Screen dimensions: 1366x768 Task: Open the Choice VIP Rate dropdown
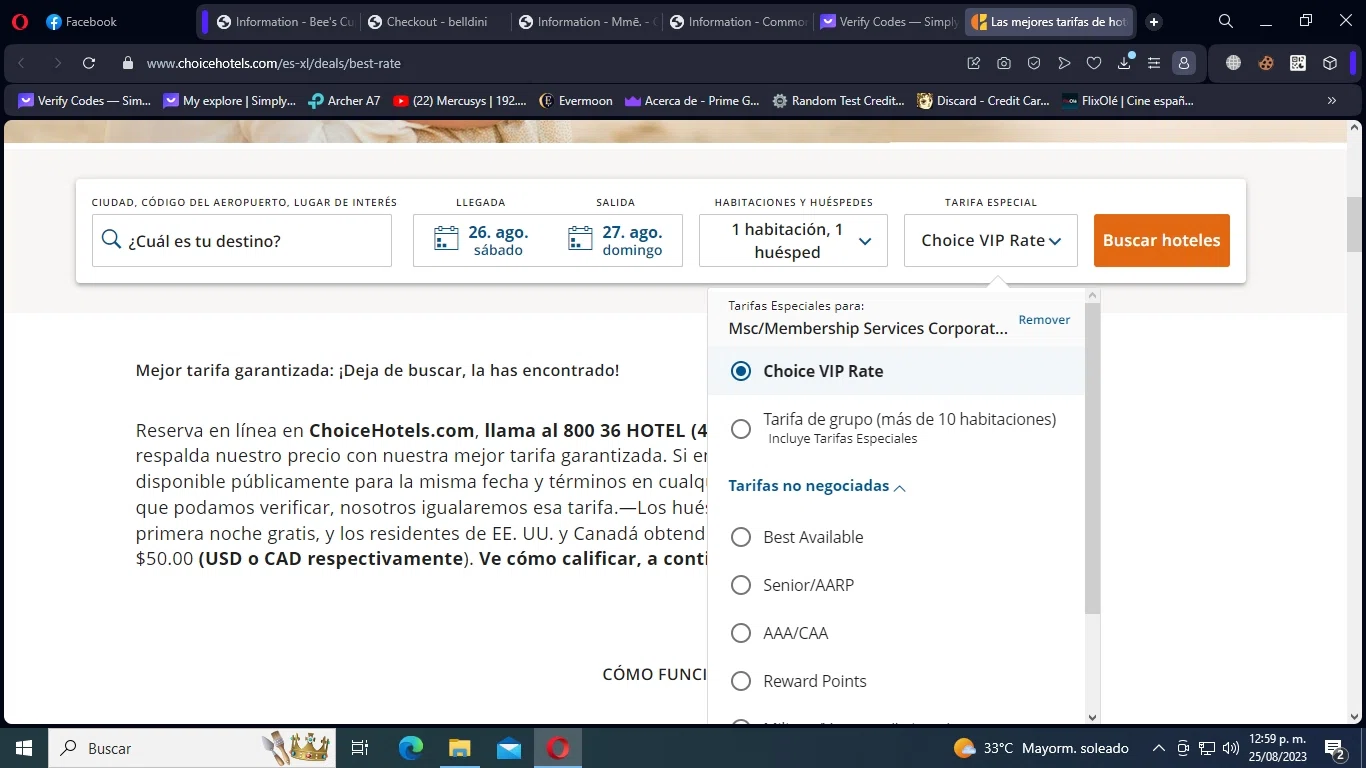click(990, 240)
